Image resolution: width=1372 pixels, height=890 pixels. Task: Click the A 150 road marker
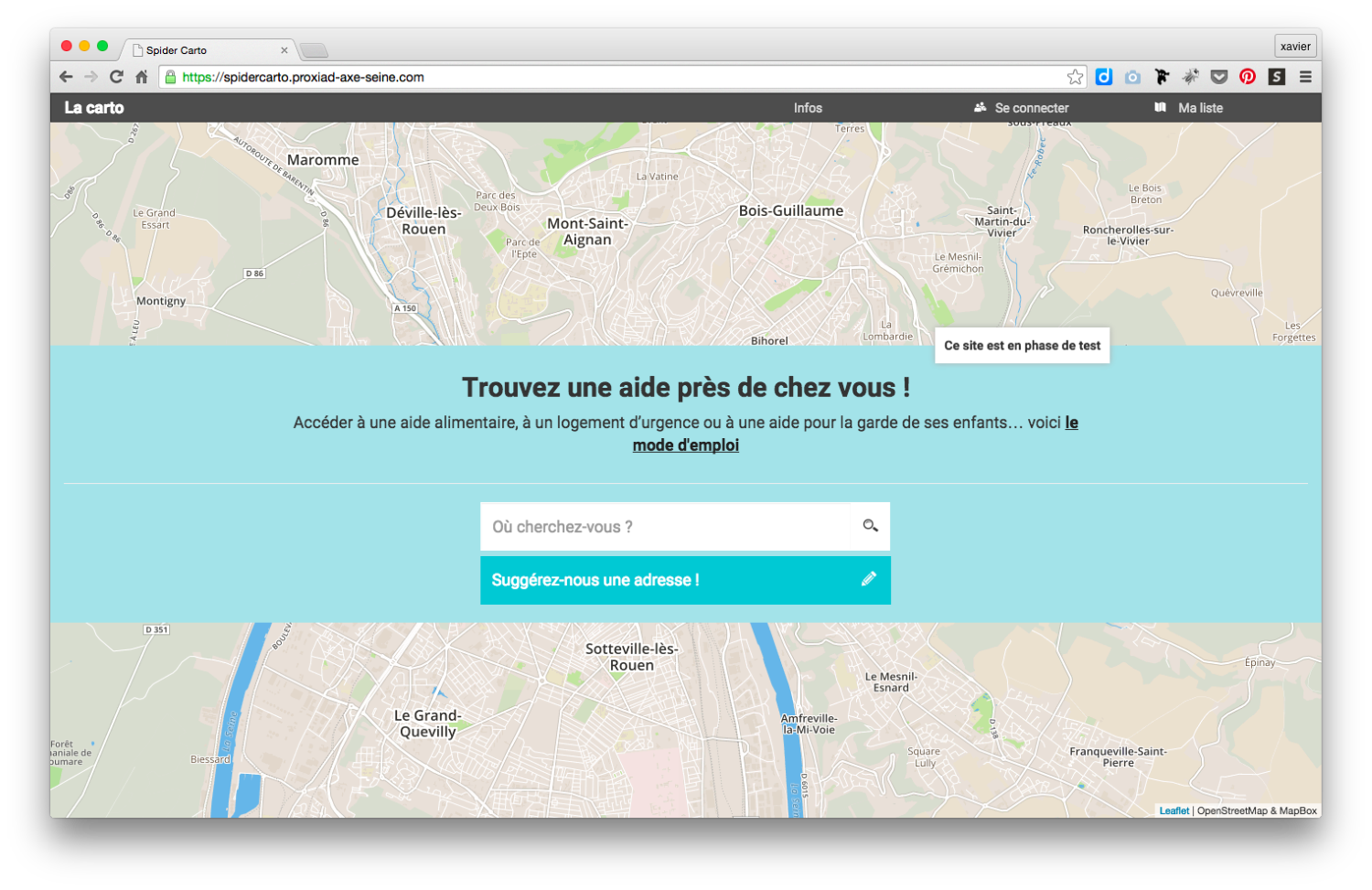[x=405, y=308]
